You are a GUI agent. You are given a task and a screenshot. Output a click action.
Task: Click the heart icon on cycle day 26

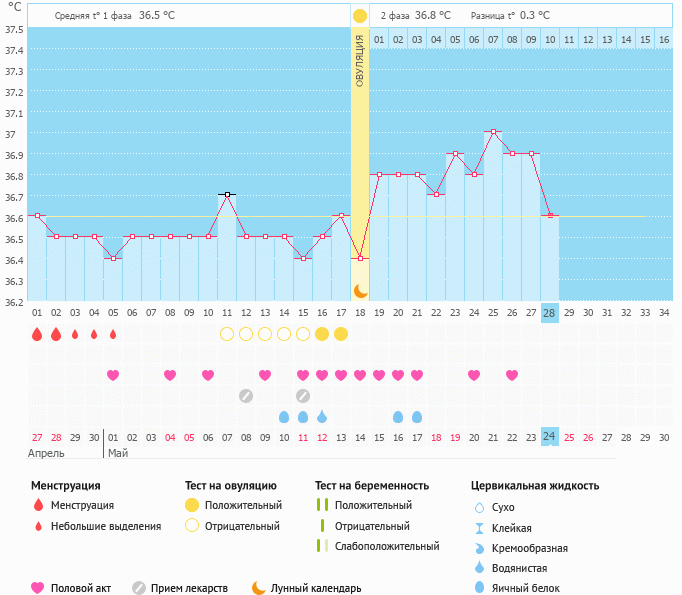coord(512,375)
